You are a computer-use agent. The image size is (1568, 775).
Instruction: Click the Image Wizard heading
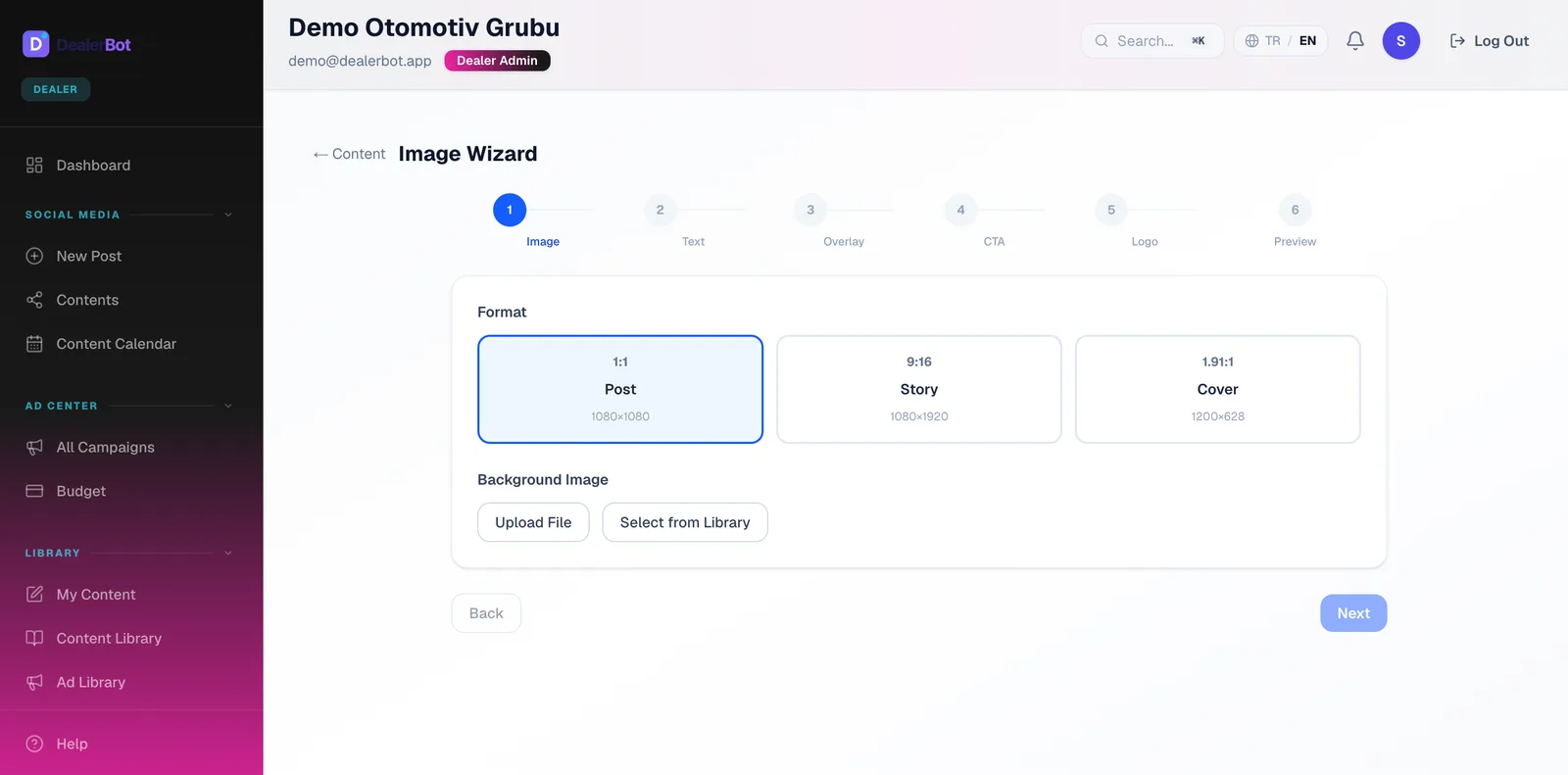click(x=467, y=154)
